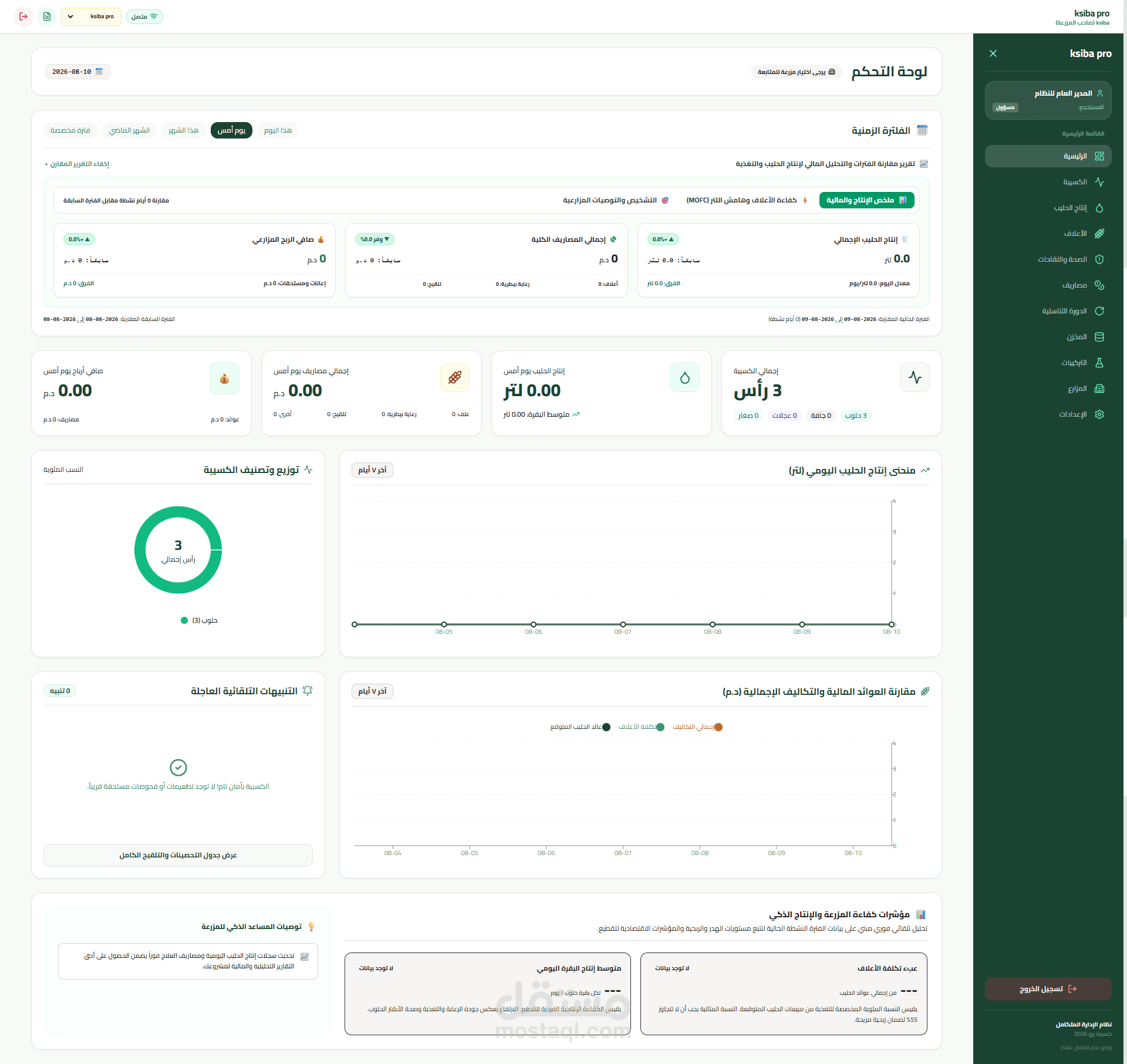Open إنتاج الحليب in the sidebar
1127x1064 pixels.
coord(1048,208)
